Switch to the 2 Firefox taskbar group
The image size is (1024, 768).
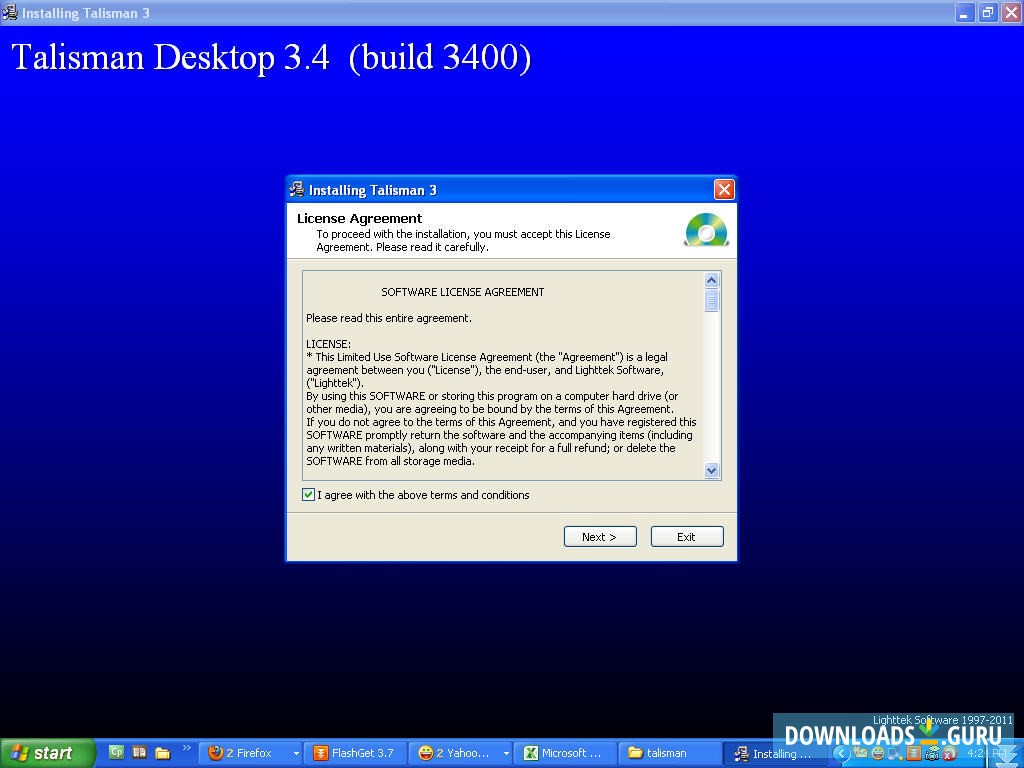coord(251,753)
